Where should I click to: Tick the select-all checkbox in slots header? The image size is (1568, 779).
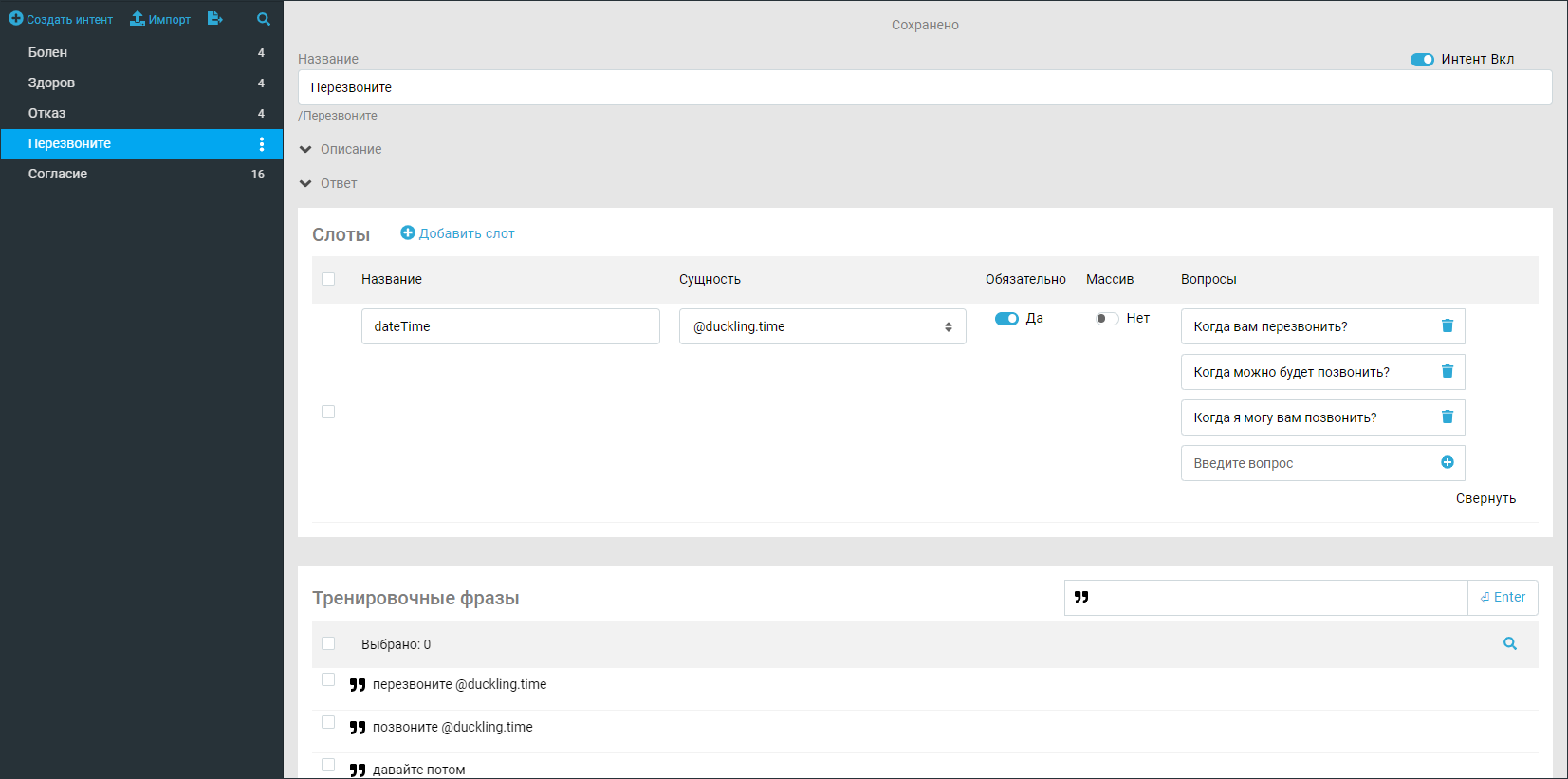(x=328, y=279)
